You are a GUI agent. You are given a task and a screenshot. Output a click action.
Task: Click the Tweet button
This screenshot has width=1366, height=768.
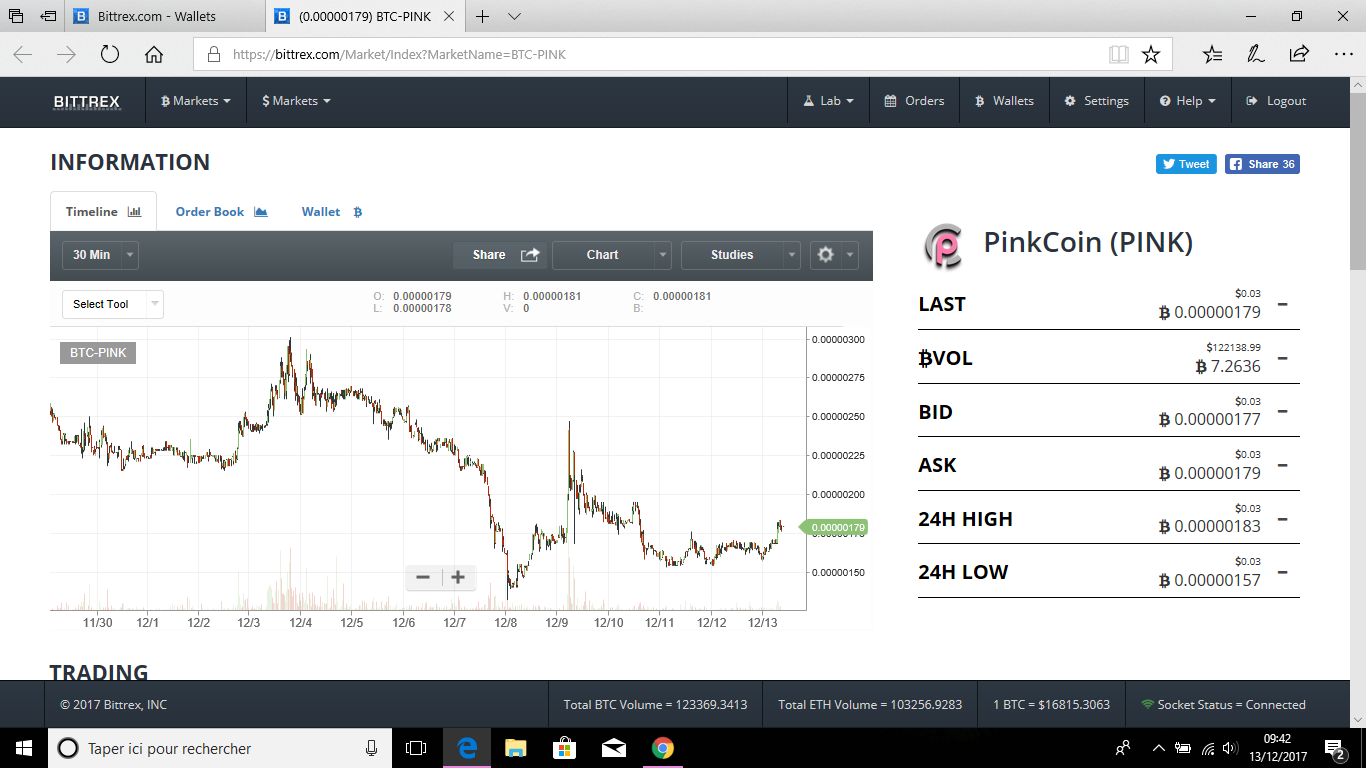click(1186, 164)
